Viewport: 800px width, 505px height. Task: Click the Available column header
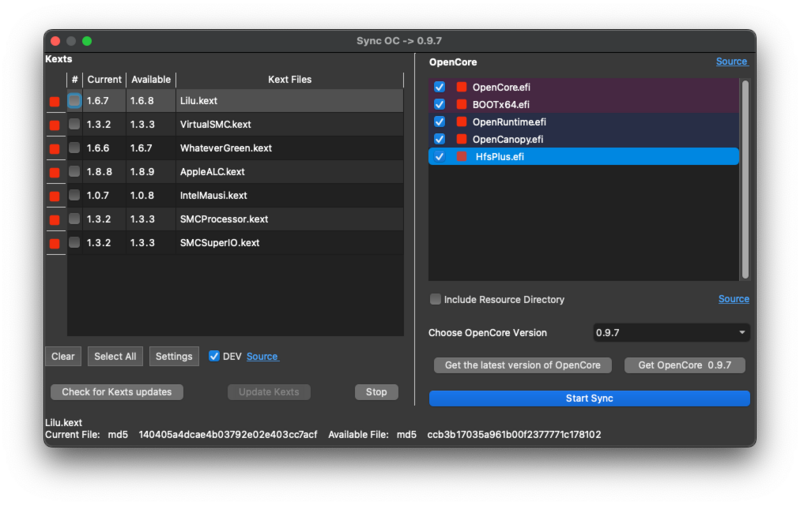pos(151,80)
